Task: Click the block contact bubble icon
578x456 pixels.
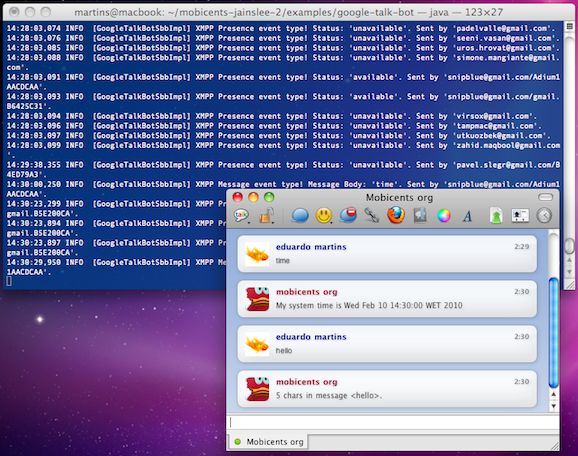Action: (348, 215)
